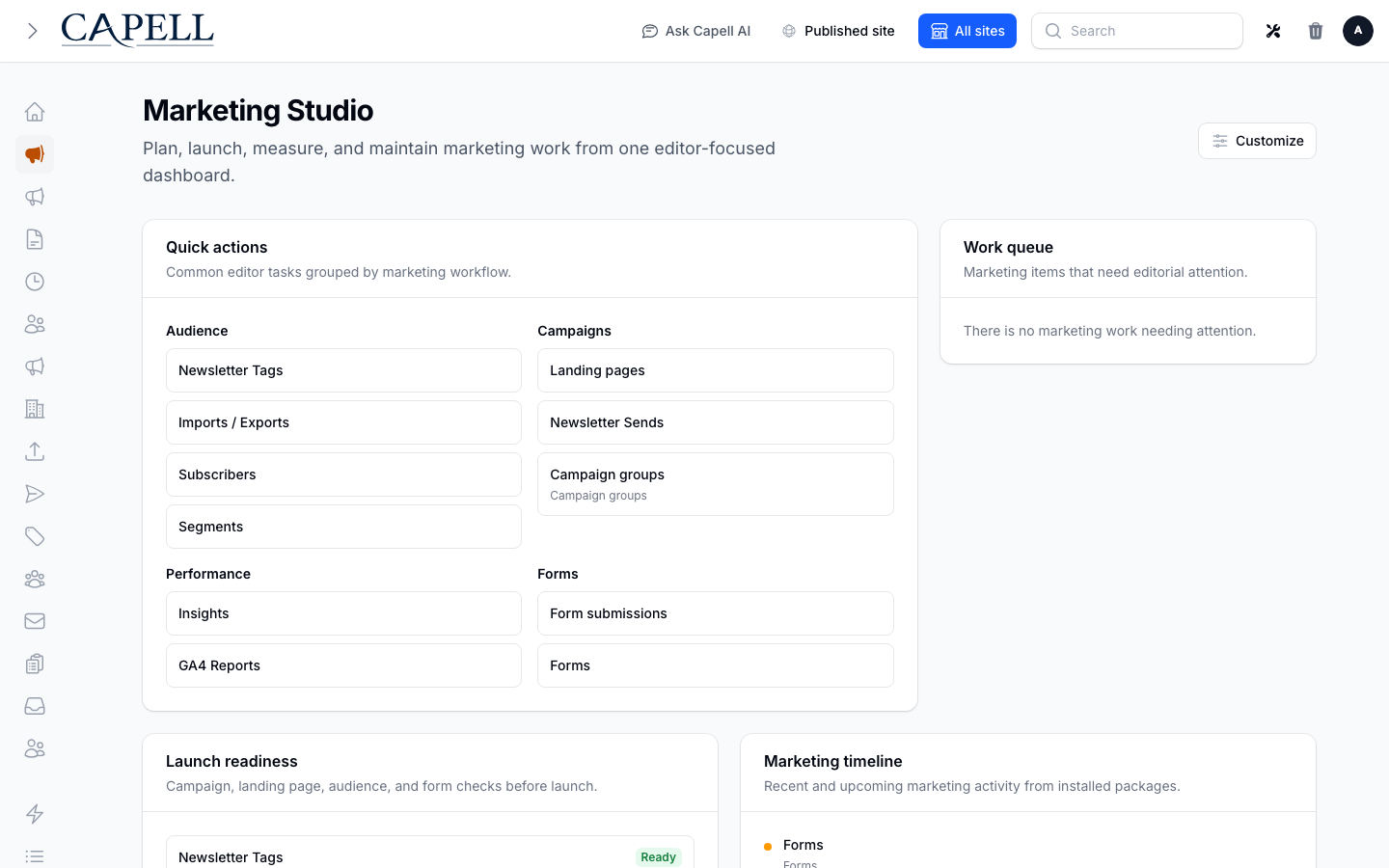Click the users icon beneath the clock icon
Viewport: 1389px width, 868px height.
click(35, 324)
